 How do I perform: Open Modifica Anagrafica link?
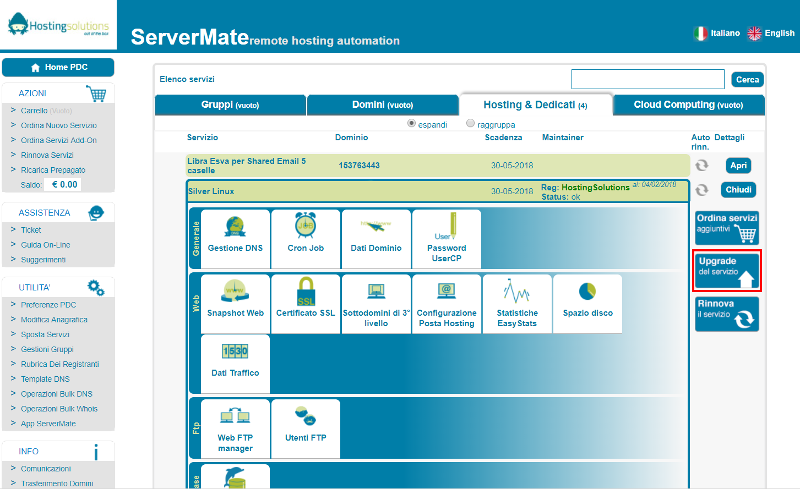[54, 320]
